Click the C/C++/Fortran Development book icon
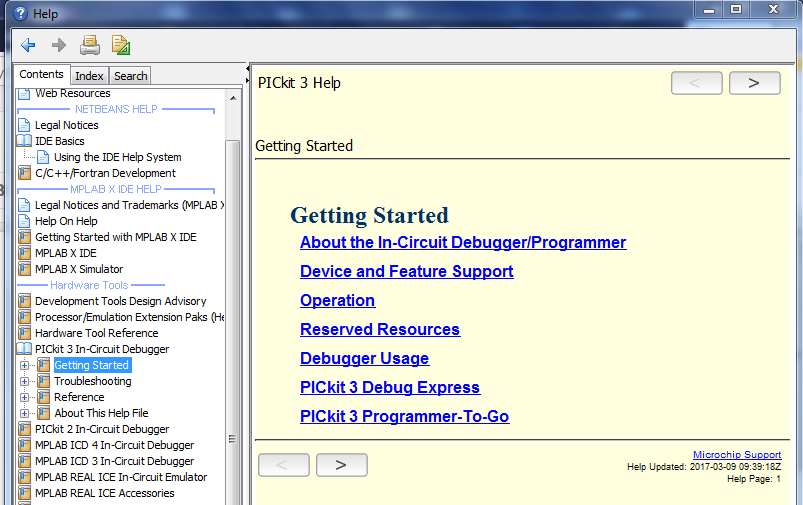Viewport: 803px width, 505px height. pos(24,173)
